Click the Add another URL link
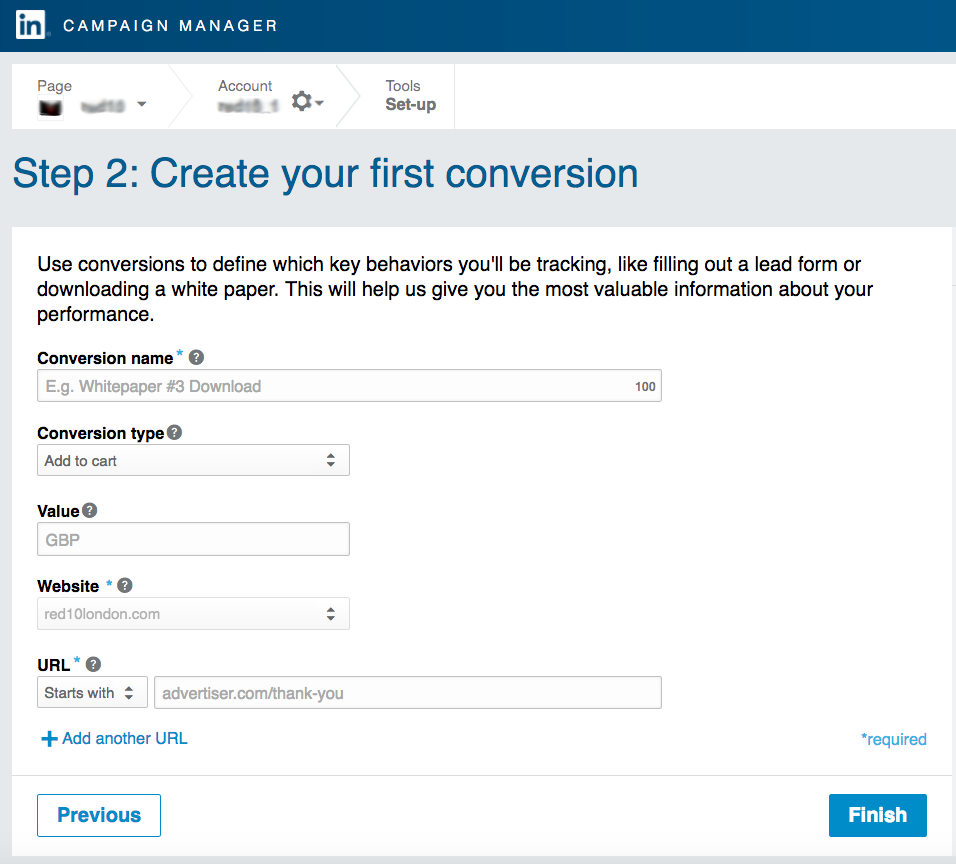 125,739
